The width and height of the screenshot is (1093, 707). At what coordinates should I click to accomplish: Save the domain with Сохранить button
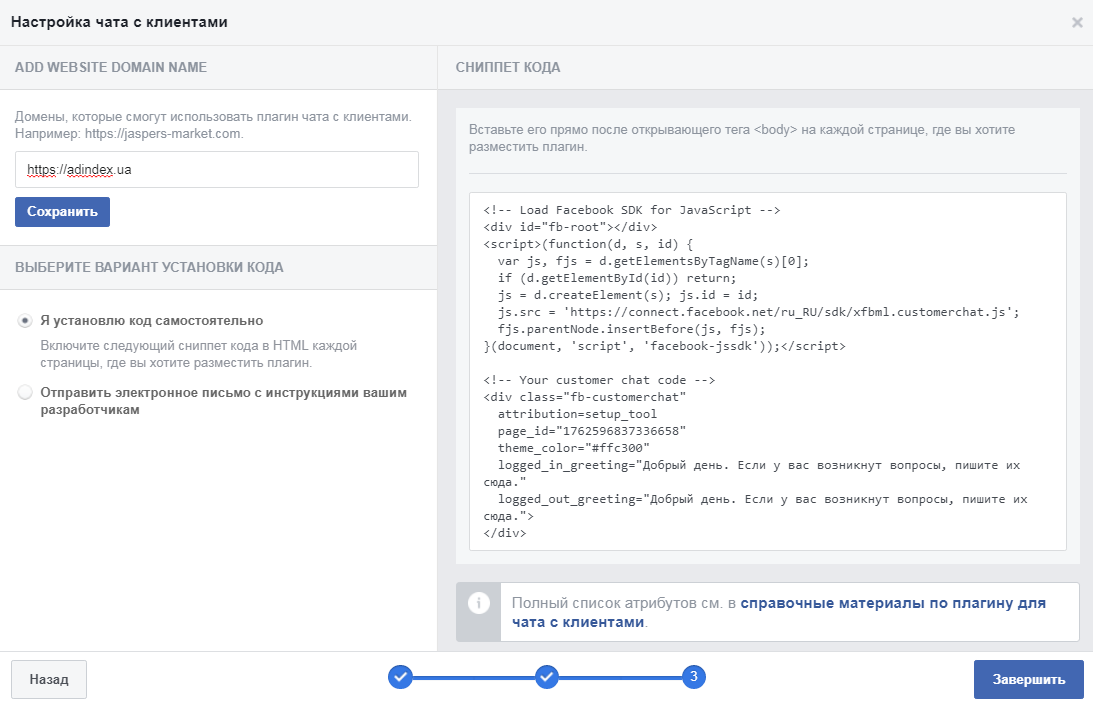(62, 212)
